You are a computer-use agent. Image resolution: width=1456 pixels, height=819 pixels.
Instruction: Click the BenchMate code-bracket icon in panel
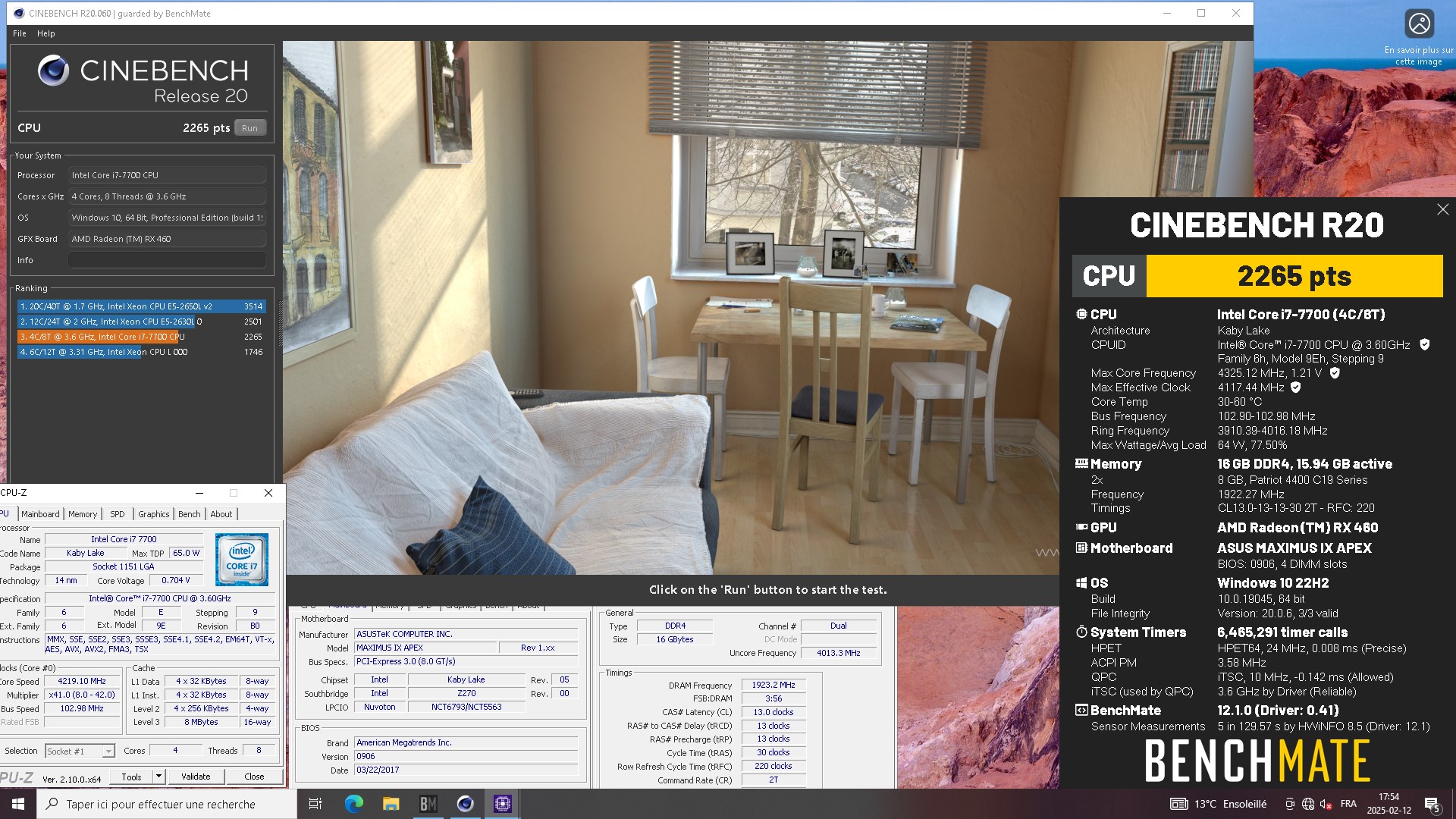click(x=1081, y=710)
